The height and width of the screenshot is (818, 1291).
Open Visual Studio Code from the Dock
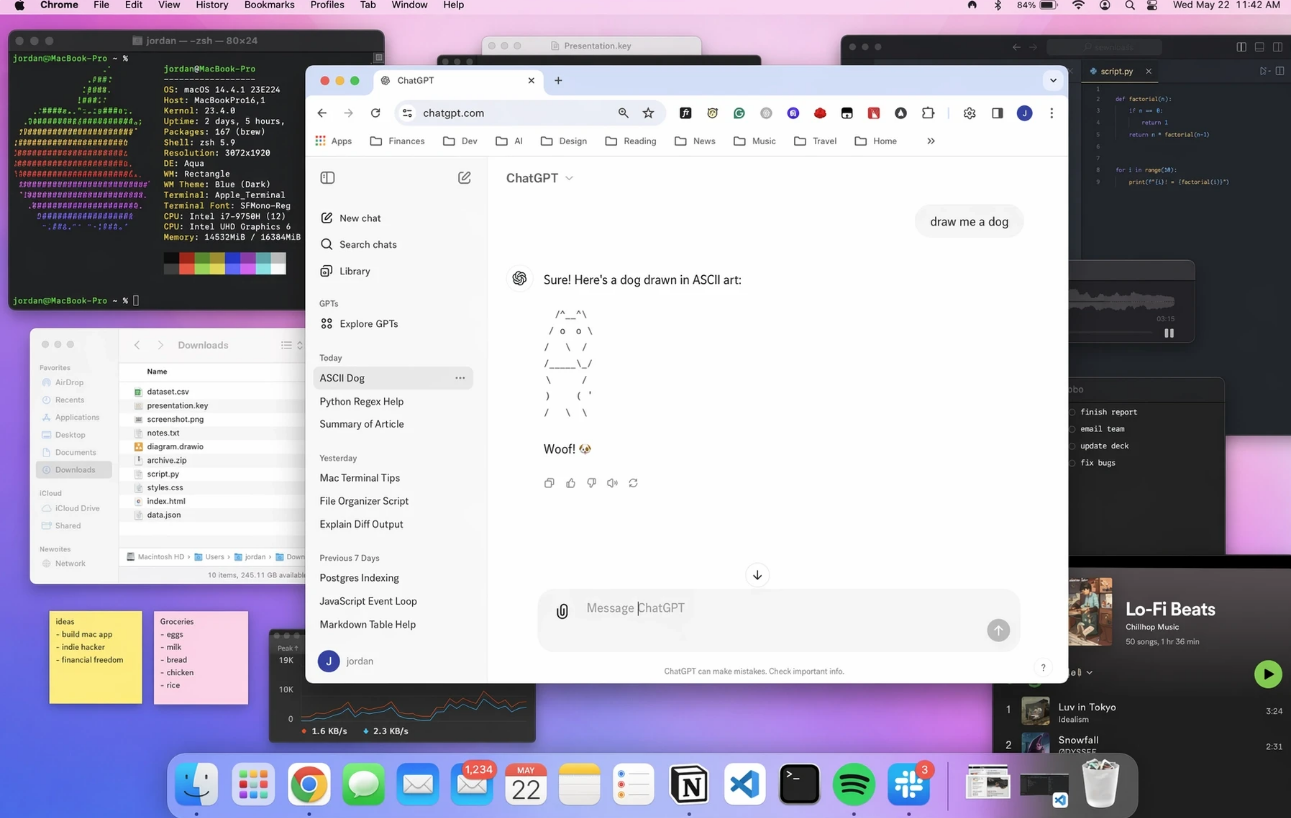pyautogui.click(x=744, y=785)
